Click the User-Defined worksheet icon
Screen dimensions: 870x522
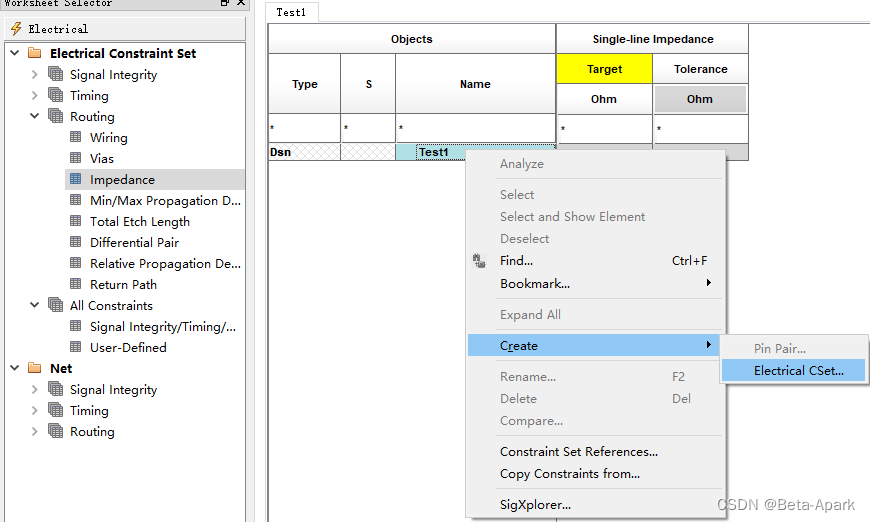(x=76, y=348)
